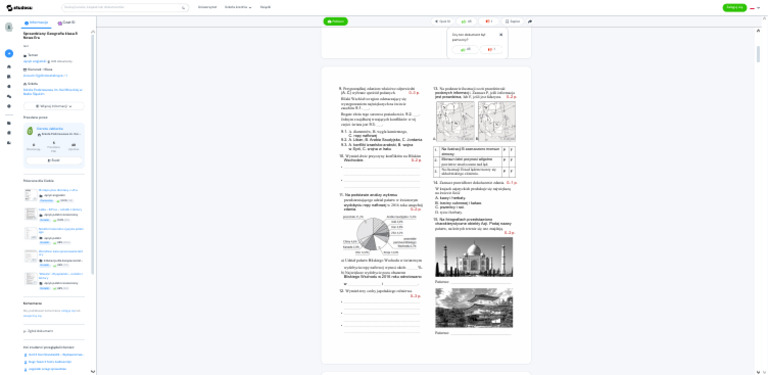Open the third header navigation link

(265, 7)
